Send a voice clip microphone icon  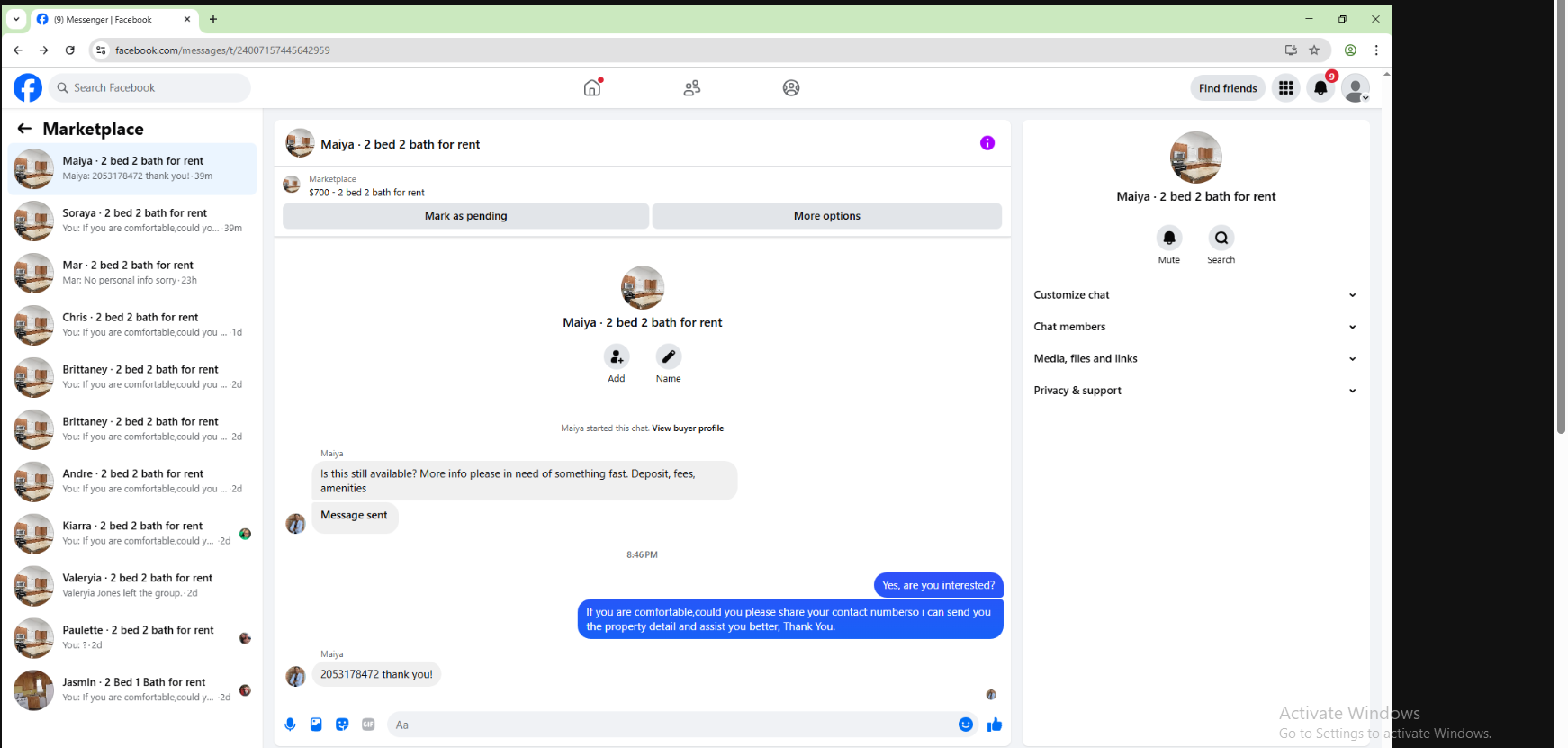(290, 725)
